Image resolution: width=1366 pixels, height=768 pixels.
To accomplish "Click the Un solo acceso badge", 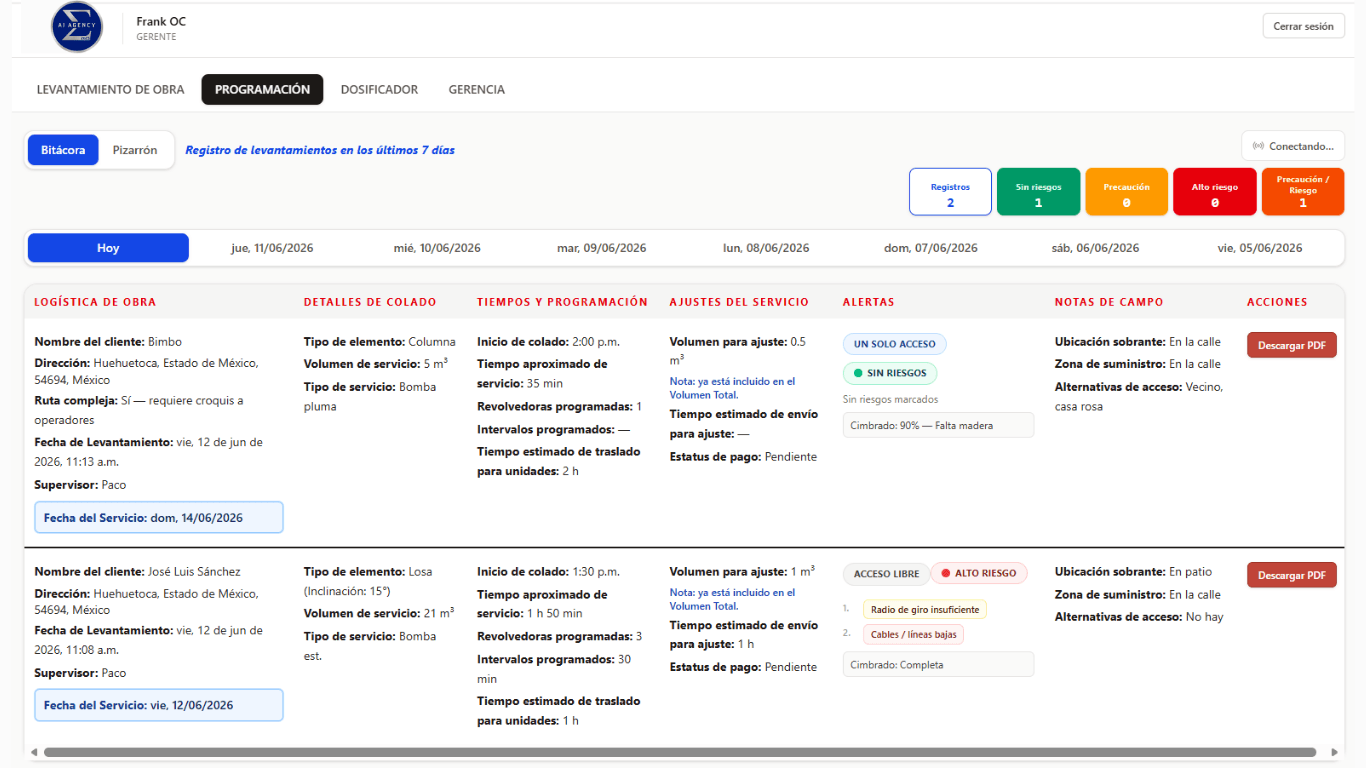I will [x=894, y=344].
